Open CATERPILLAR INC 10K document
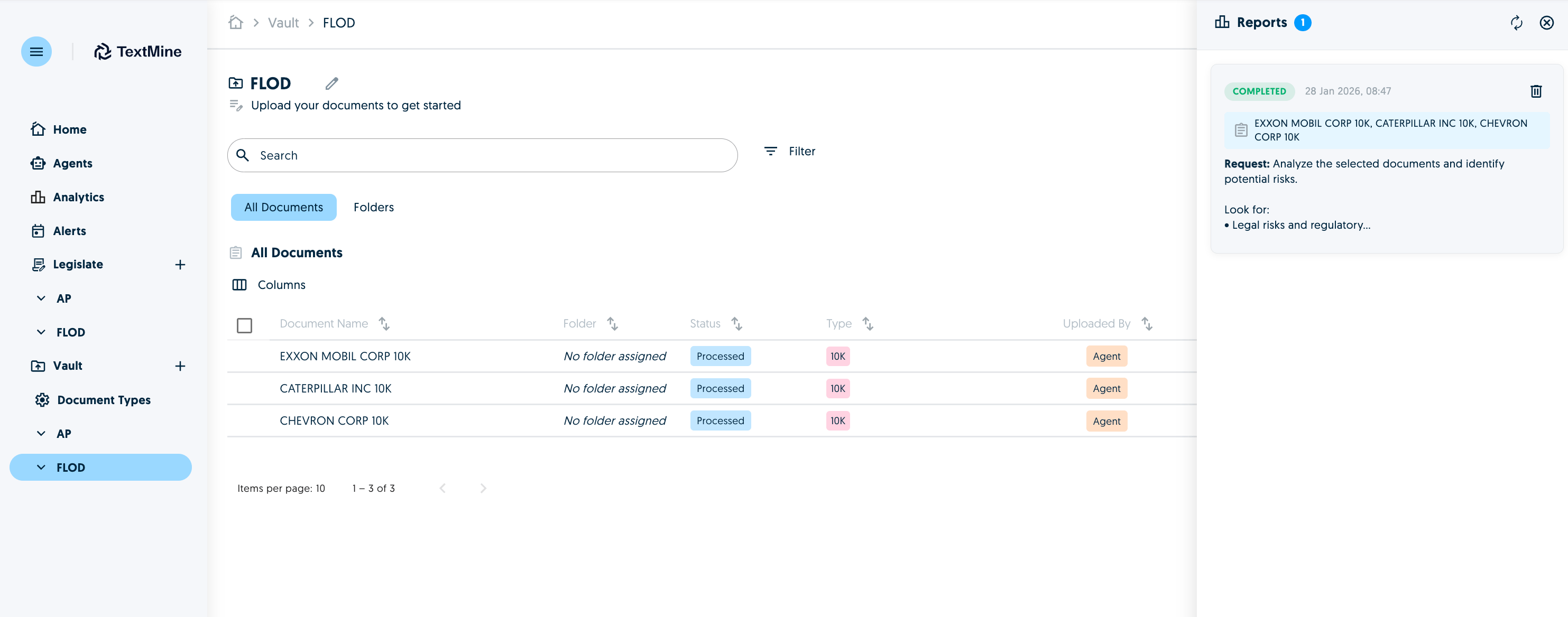Viewport: 1568px width, 617px height. [x=335, y=389]
